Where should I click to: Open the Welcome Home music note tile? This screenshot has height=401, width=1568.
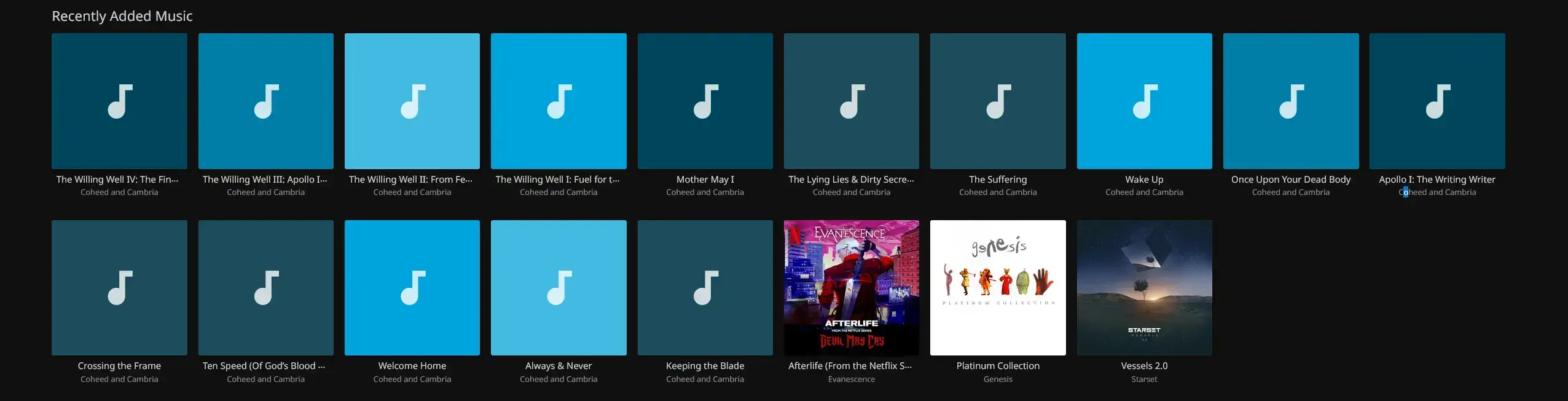pos(412,287)
